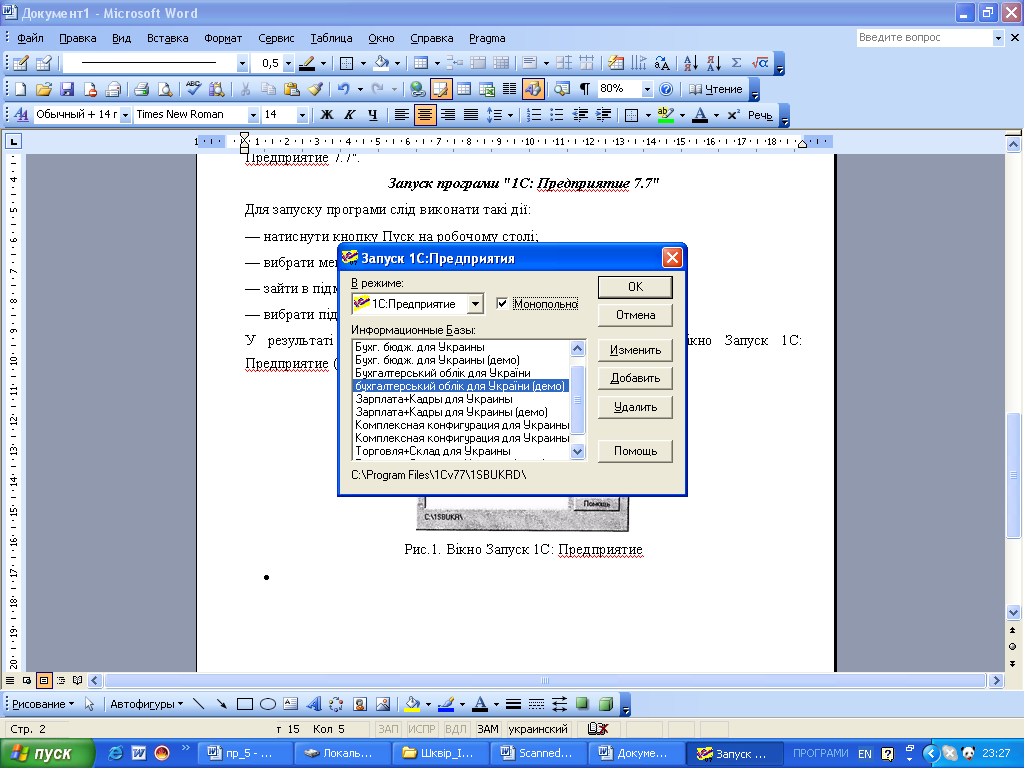Click the Помощь button

(635, 451)
